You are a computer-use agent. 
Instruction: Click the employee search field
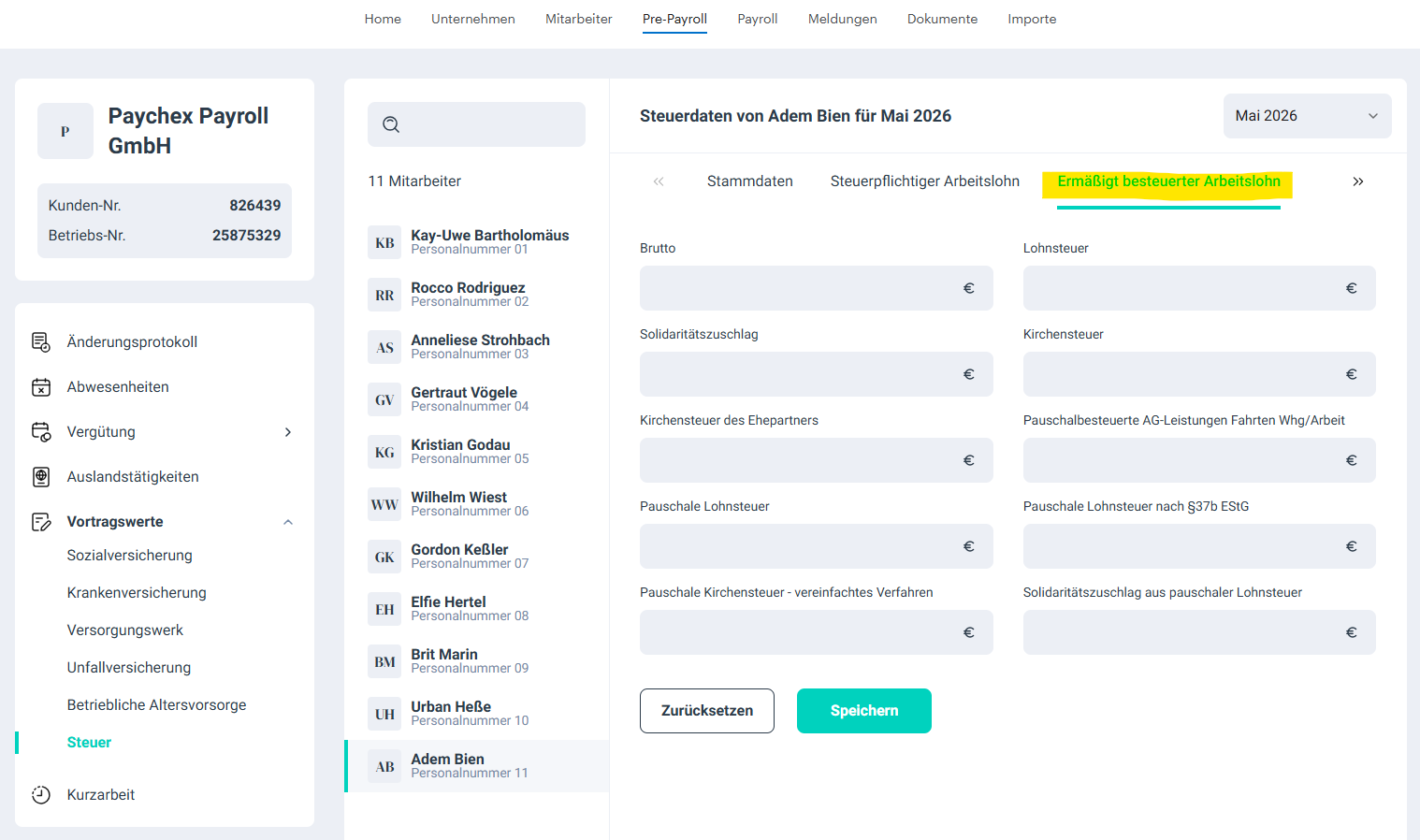click(x=476, y=124)
